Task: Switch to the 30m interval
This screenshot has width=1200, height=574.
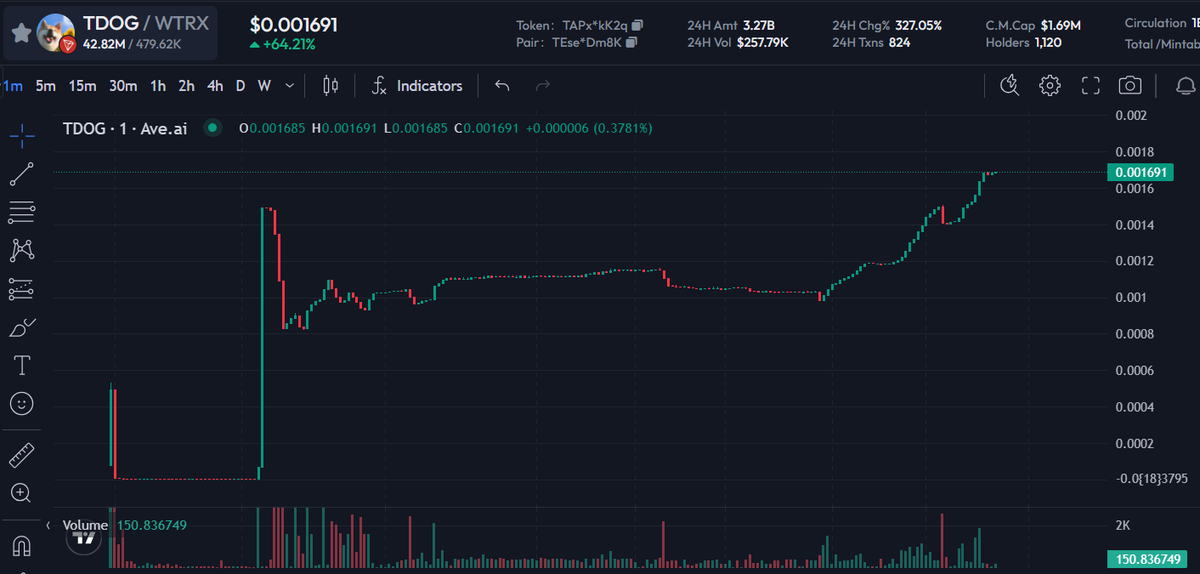Action: (123, 86)
